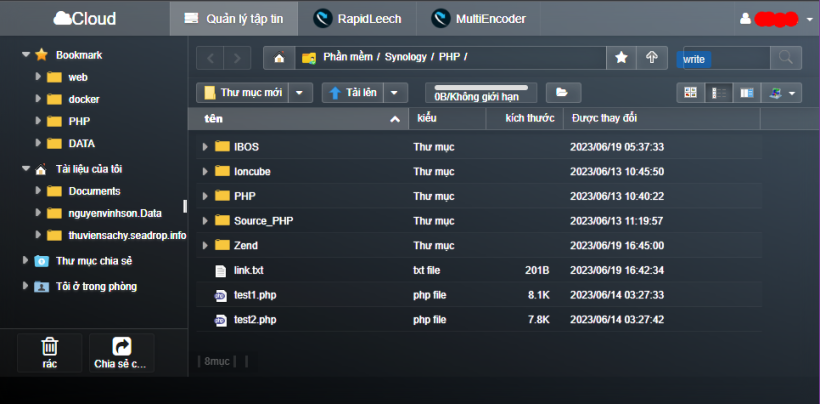Image resolution: width=820 pixels, height=404 pixels.
Task: Click the Zend folder icon
Action: pyautogui.click(x=222, y=245)
